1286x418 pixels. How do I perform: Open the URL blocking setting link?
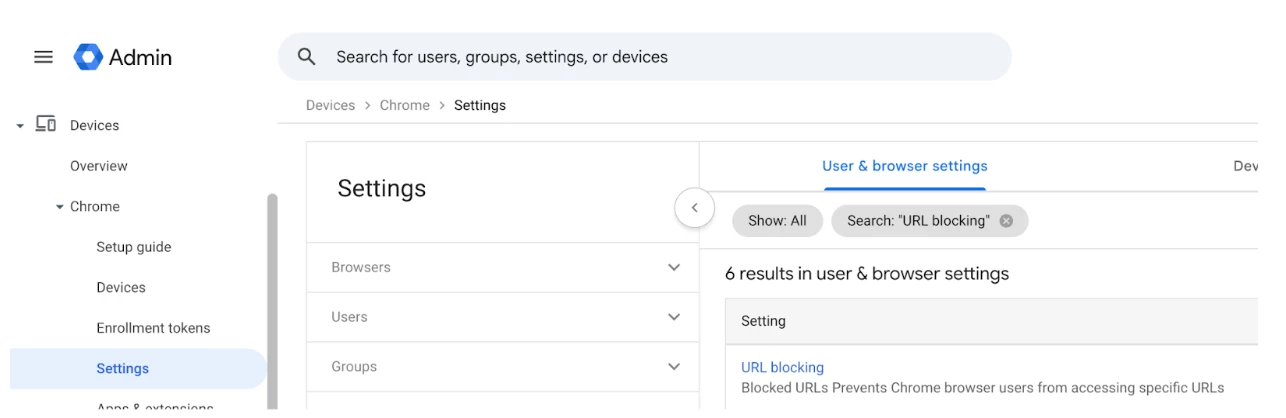(782, 367)
